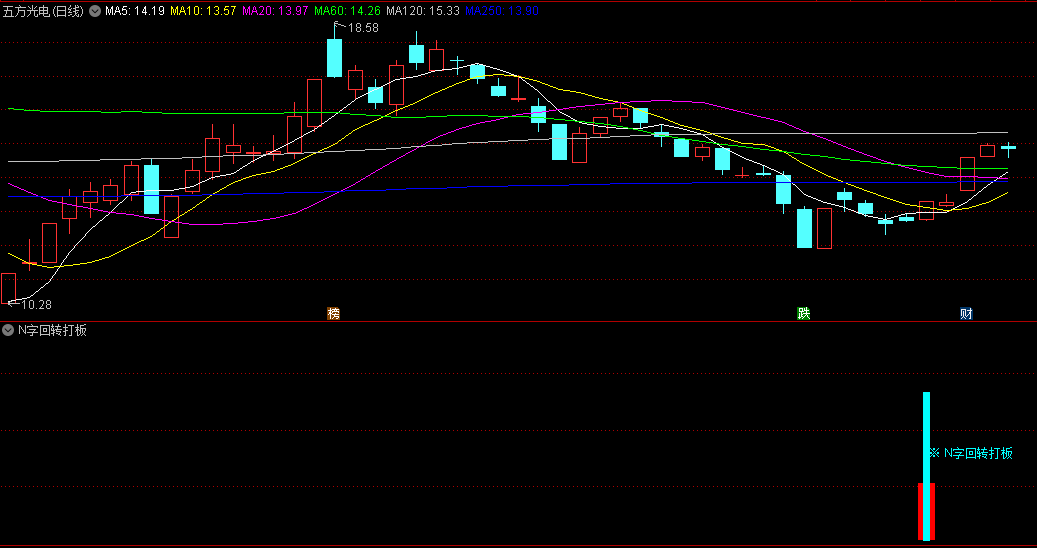This screenshot has width=1037, height=548.
Task: Open the dropdown arrow beside 五方光电(日线)
Action: [95, 11]
